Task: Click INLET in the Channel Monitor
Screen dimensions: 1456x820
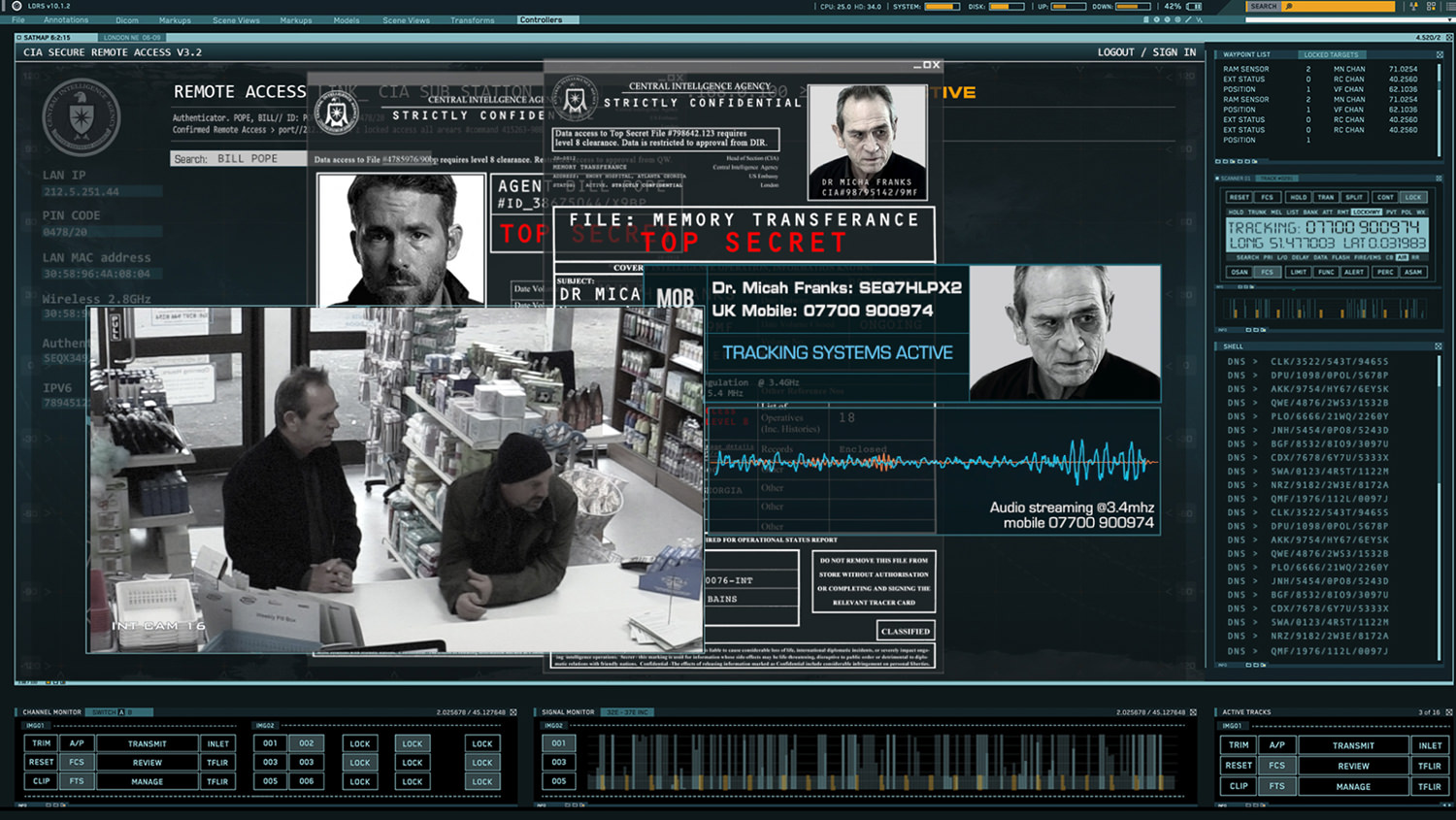Action: click(x=218, y=743)
